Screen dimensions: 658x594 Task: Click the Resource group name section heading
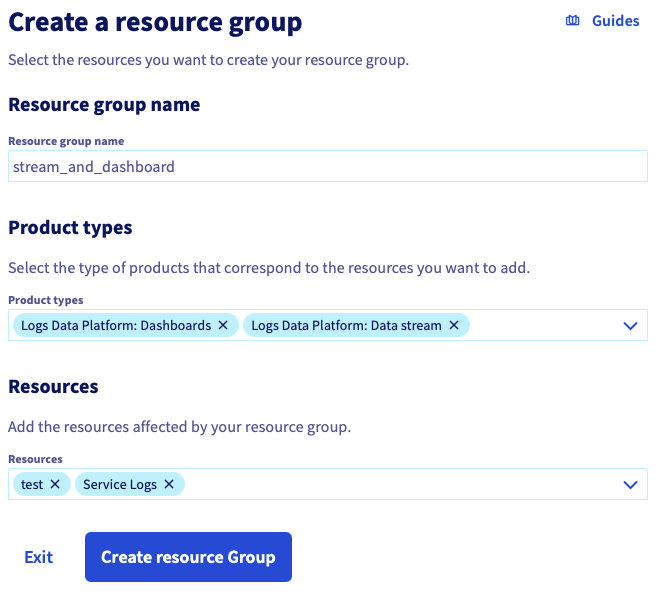(x=104, y=105)
